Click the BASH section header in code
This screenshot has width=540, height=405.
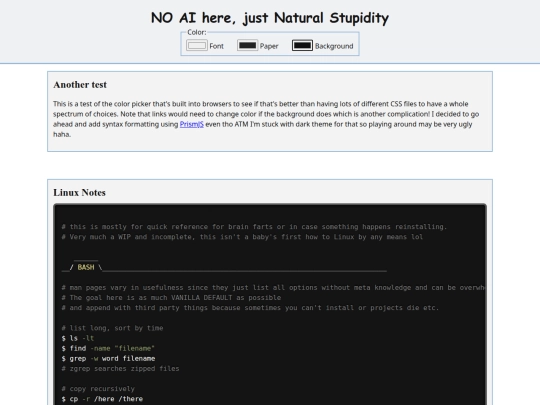[86, 267]
